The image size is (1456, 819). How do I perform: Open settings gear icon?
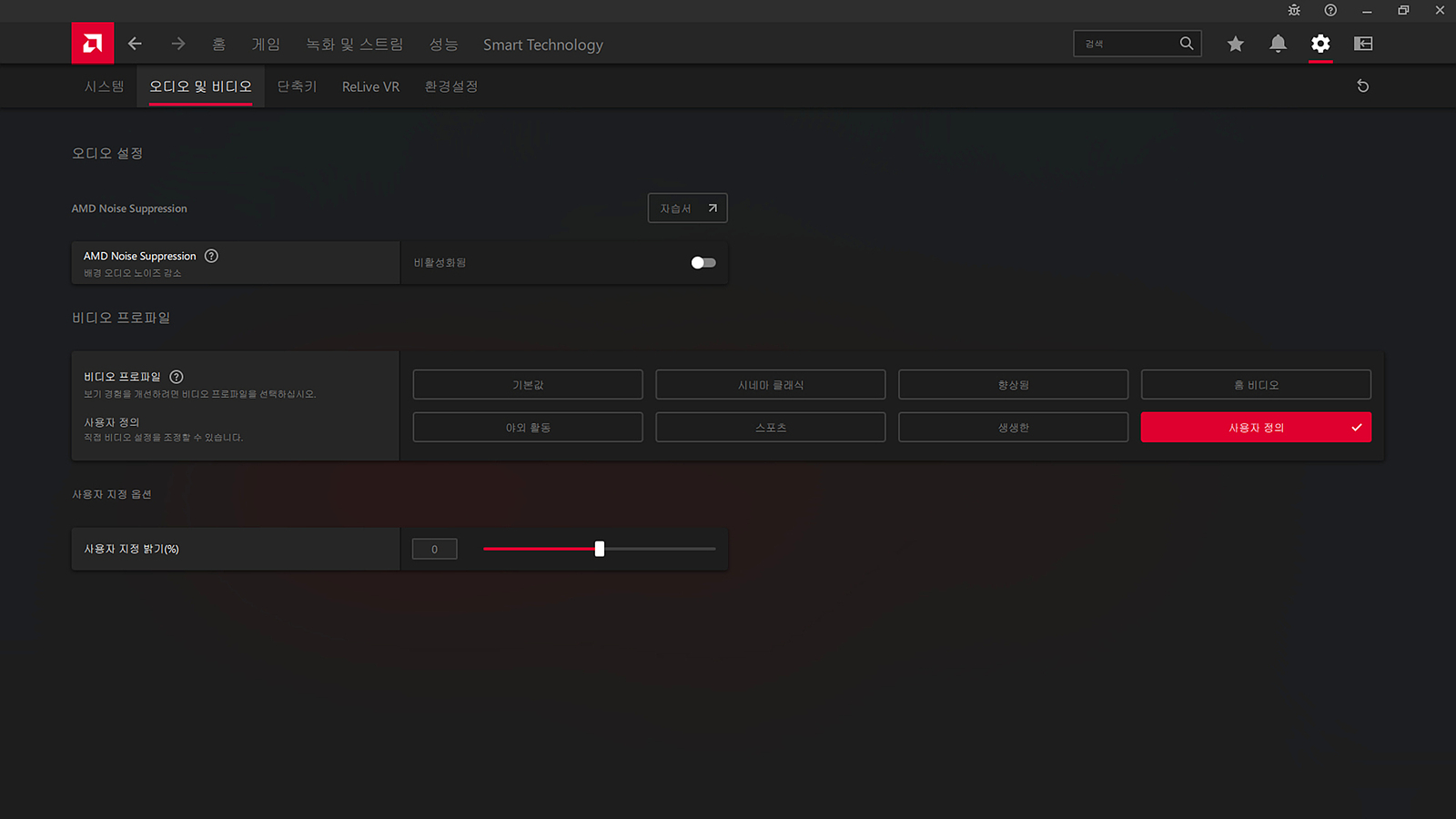tap(1320, 44)
